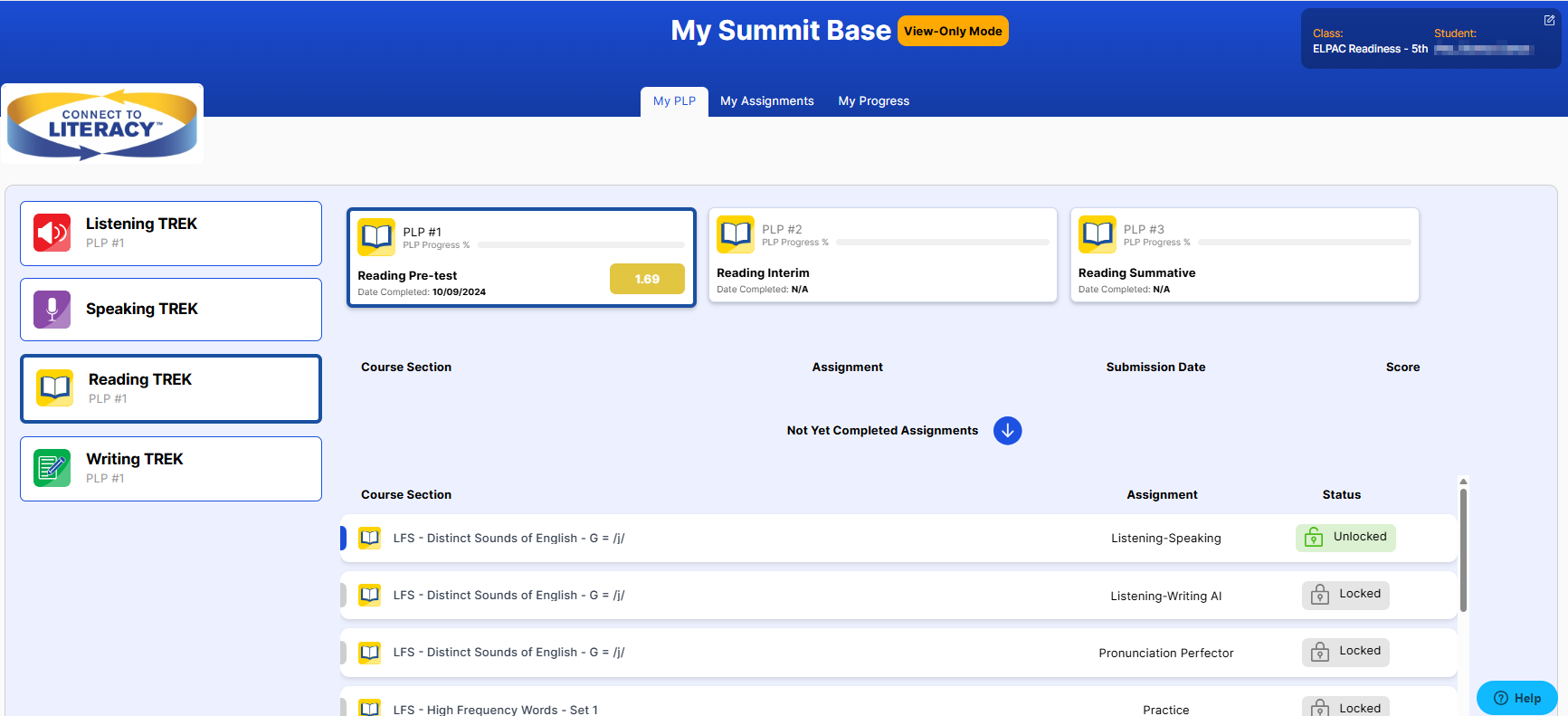Click the book icon on PLP #1 card

(376, 237)
